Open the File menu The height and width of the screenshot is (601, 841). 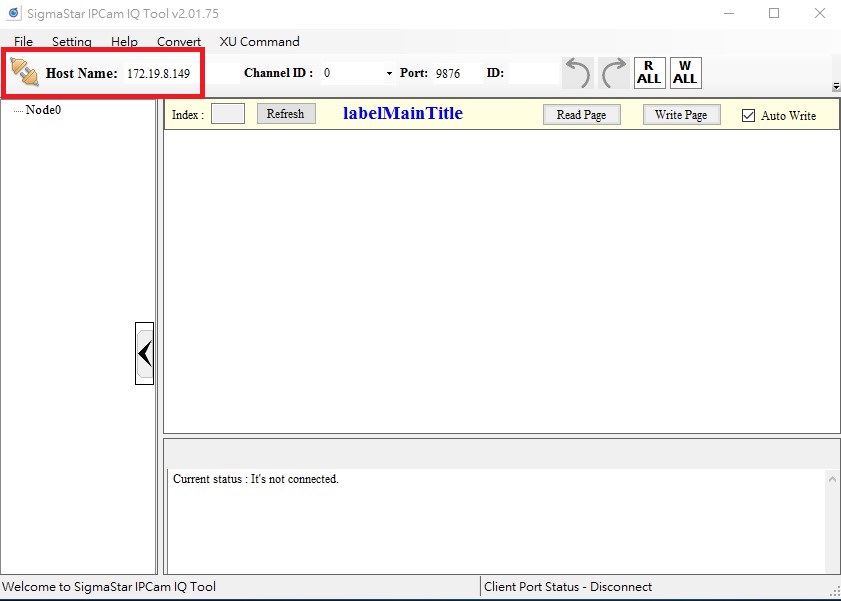pyautogui.click(x=23, y=42)
